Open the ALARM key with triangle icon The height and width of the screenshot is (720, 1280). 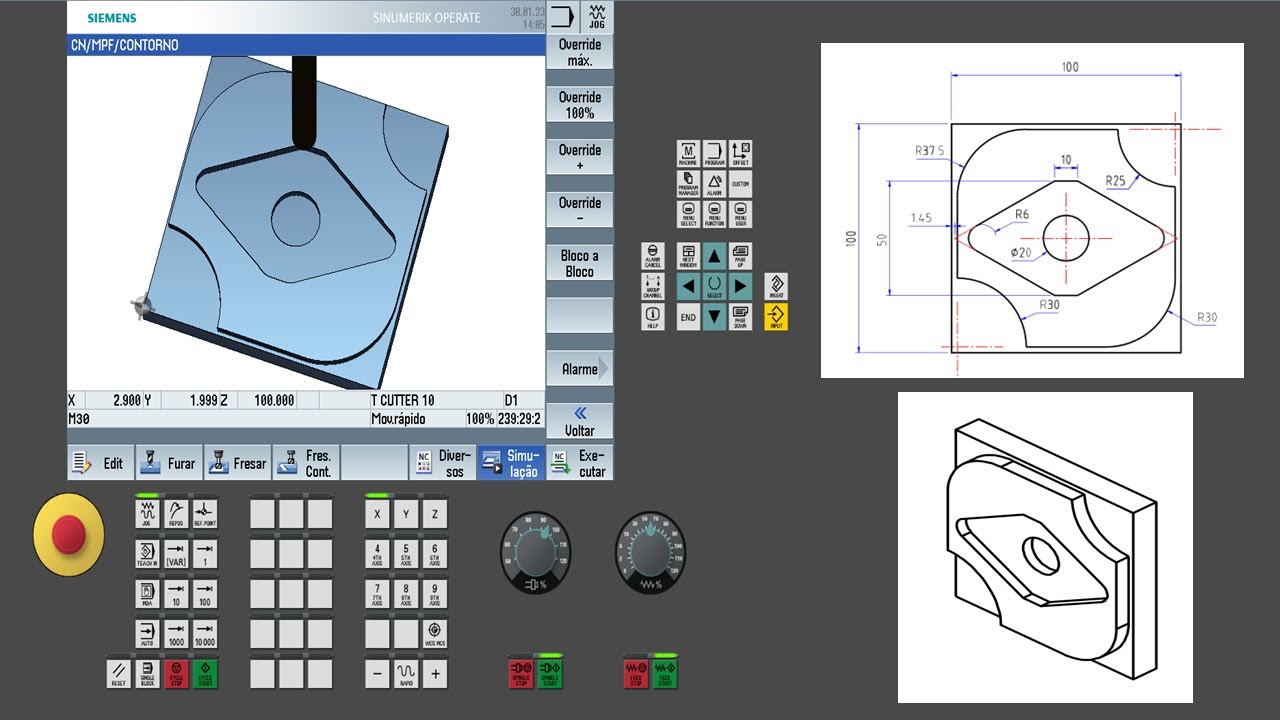[714, 184]
